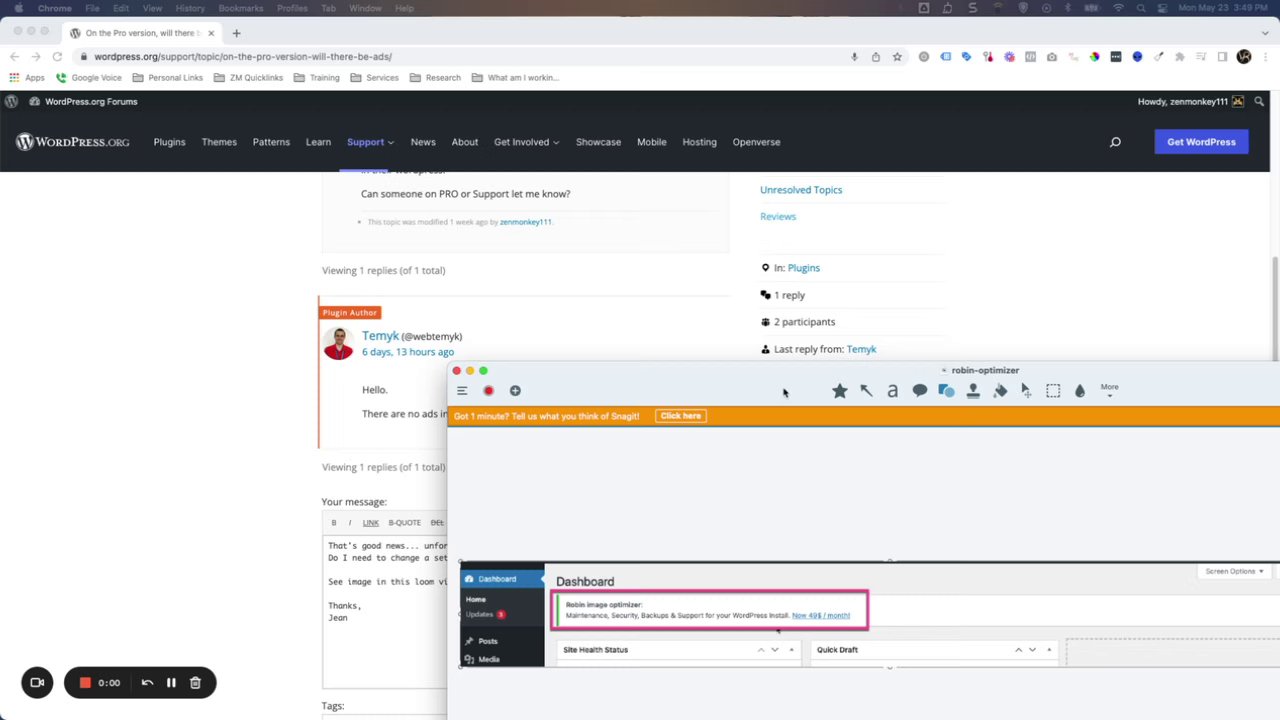Bookmark this page with the star icon

897,57
